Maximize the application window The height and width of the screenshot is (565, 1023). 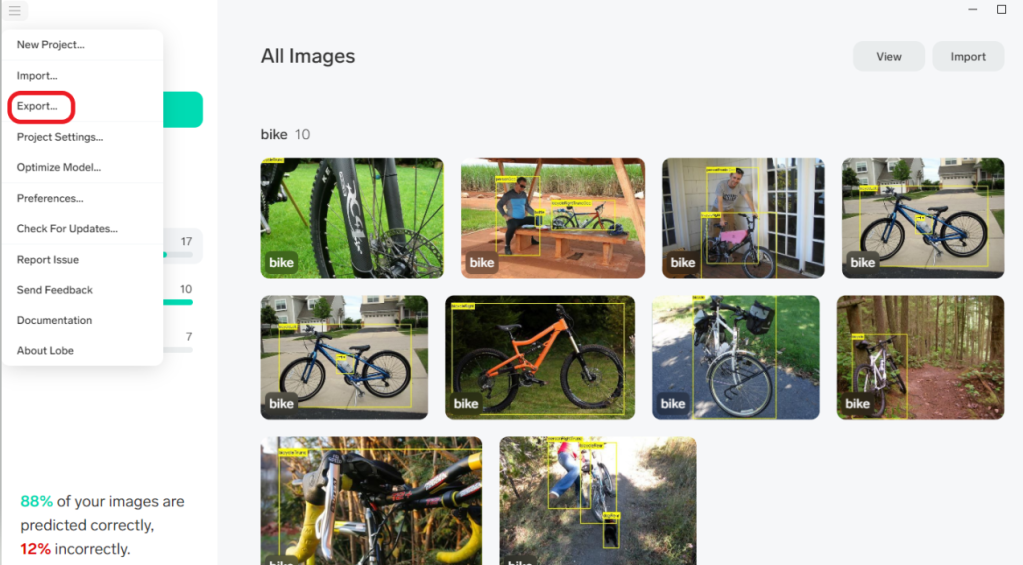(1001, 10)
